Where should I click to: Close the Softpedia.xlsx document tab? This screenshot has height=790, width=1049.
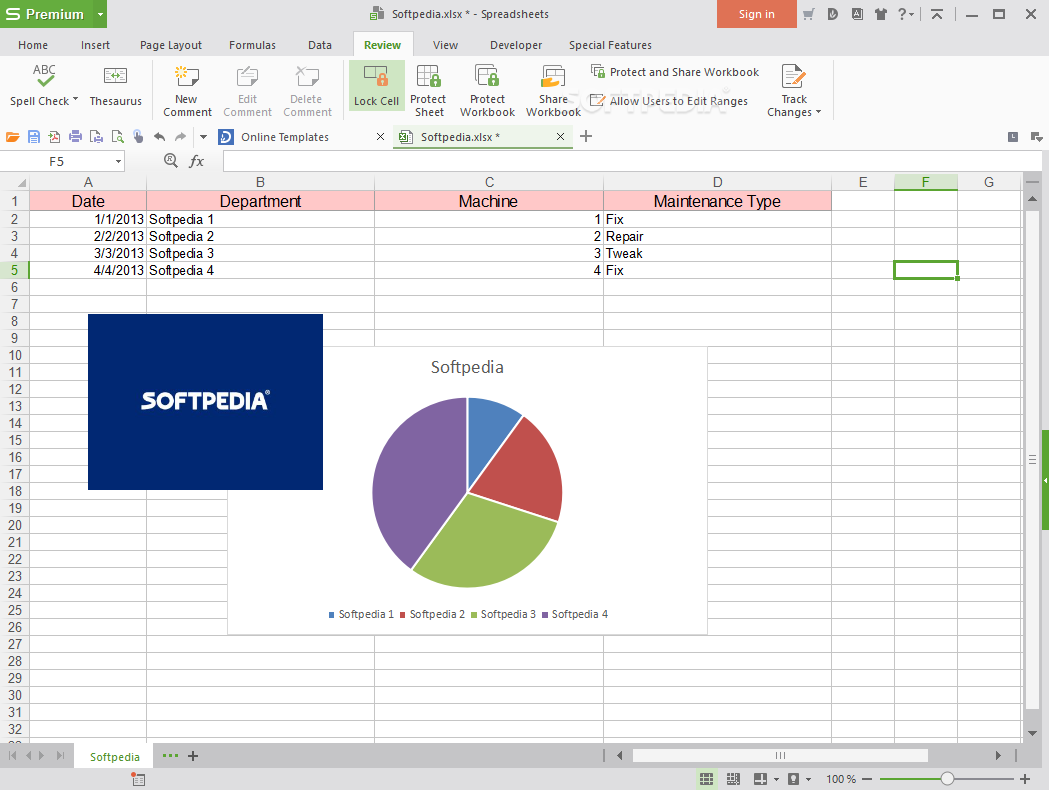[x=561, y=136]
